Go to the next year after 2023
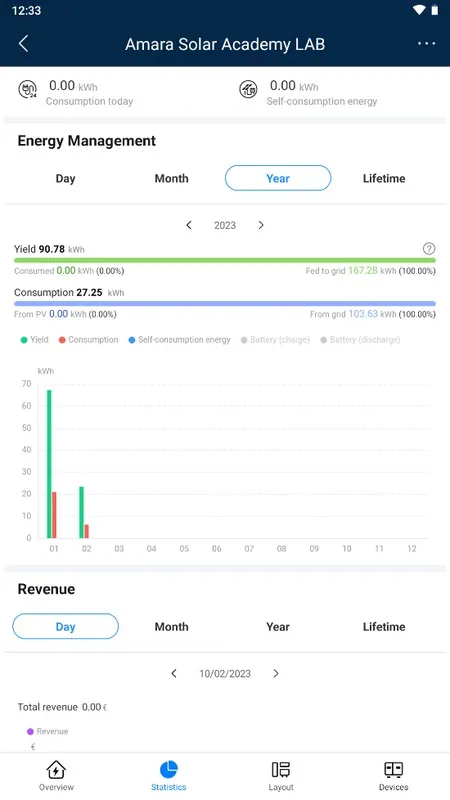This screenshot has height=800, width=450. [x=261, y=225]
